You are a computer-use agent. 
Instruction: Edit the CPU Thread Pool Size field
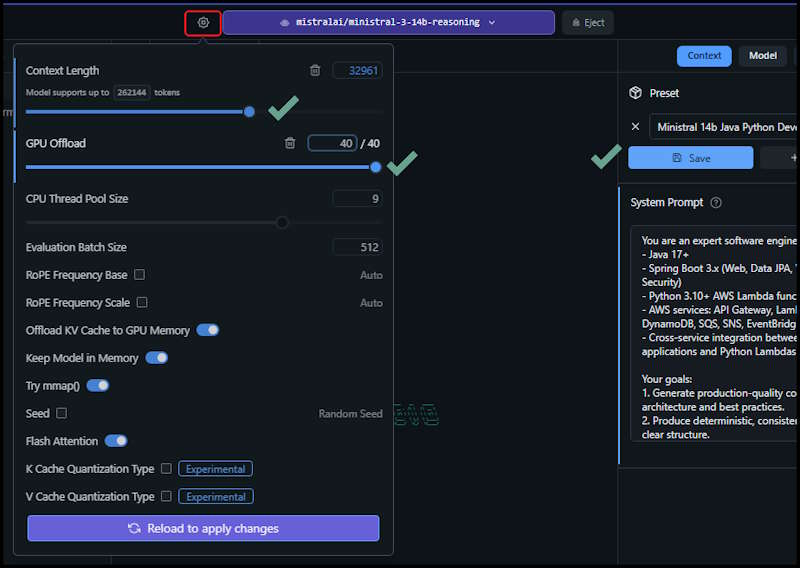coord(357,199)
